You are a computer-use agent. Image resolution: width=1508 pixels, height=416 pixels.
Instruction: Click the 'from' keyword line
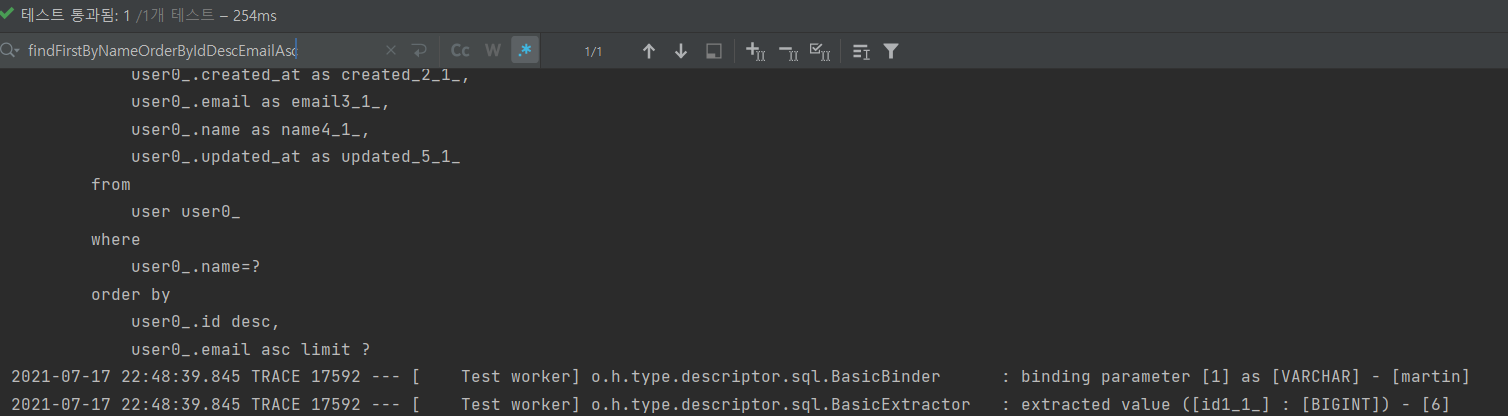point(111,185)
